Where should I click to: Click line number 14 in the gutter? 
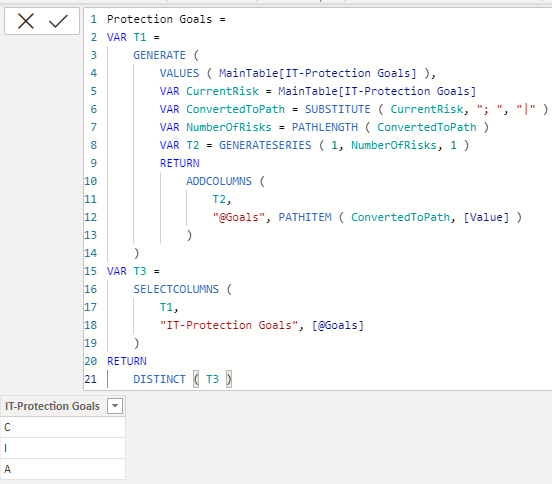click(x=90, y=253)
